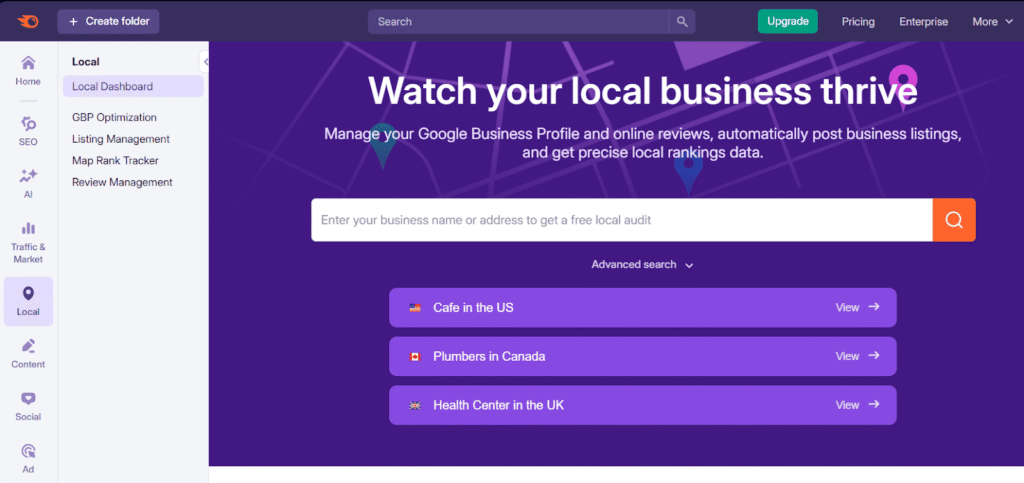The image size is (1024, 483).
Task: Go to Map Rank Tracker
Action: pyautogui.click(x=115, y=160)
